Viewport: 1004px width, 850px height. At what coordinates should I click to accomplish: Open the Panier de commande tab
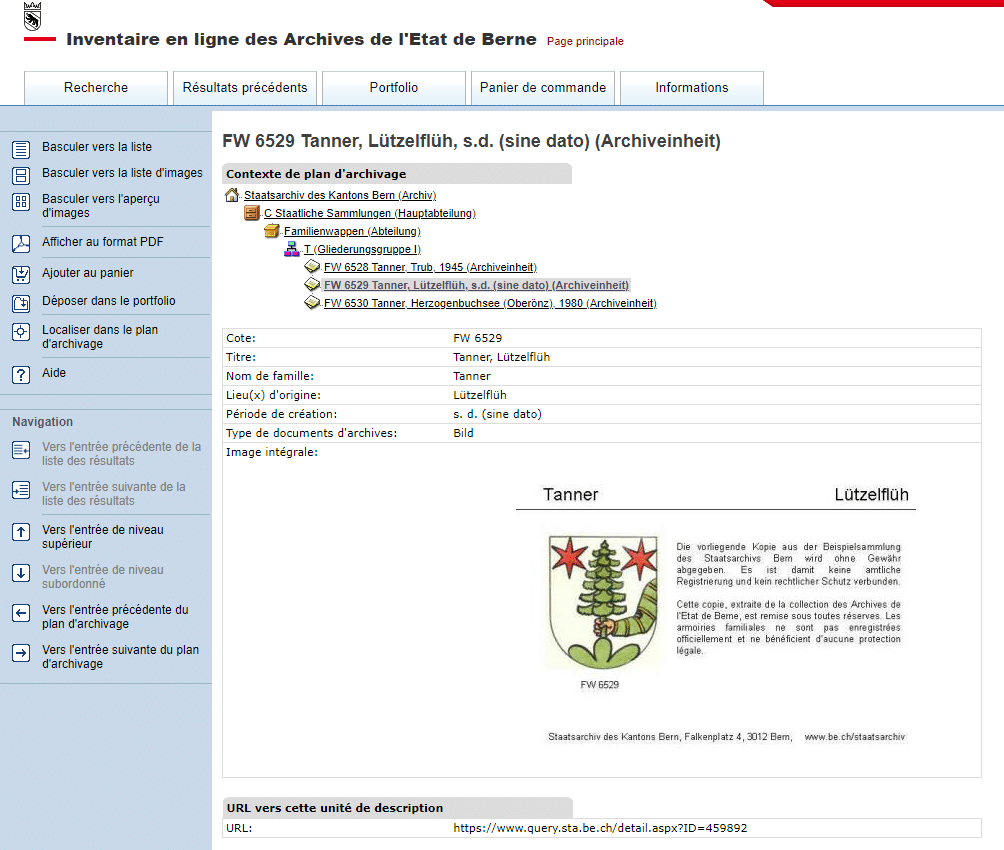coord(543,88)
